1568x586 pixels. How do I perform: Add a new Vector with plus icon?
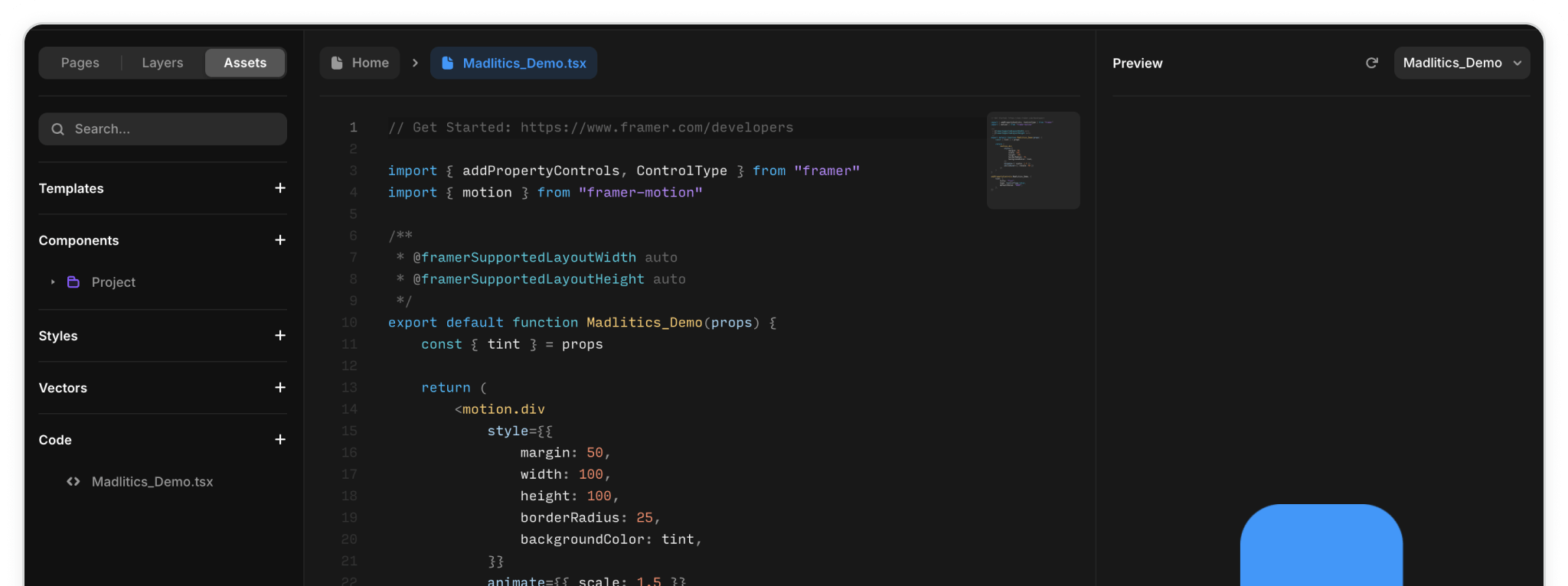pos(280,388)
